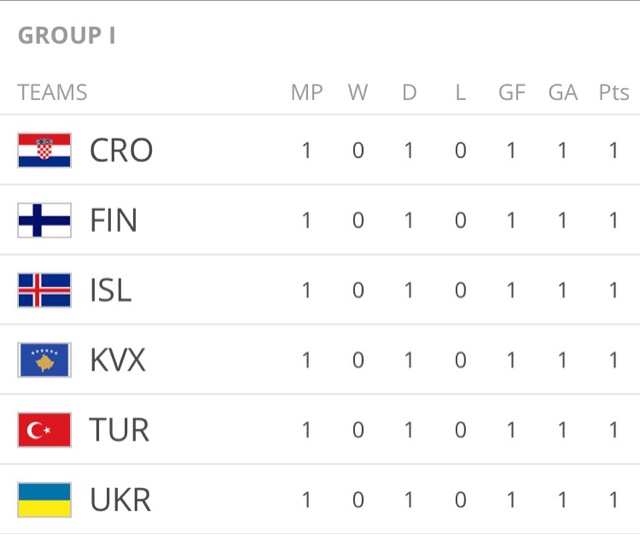Click the Iceland flag icon
The height and width of the screenshot is (535, 640).
click(44, 290)
